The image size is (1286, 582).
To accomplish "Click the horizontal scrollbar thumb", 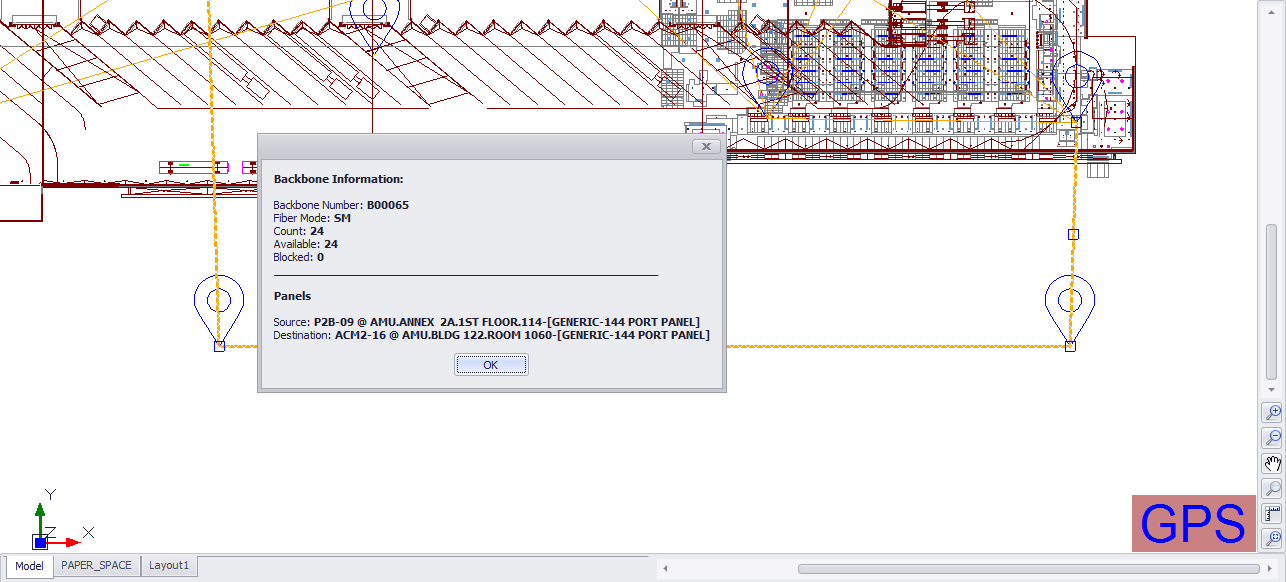I will (x=1028, y=568).
